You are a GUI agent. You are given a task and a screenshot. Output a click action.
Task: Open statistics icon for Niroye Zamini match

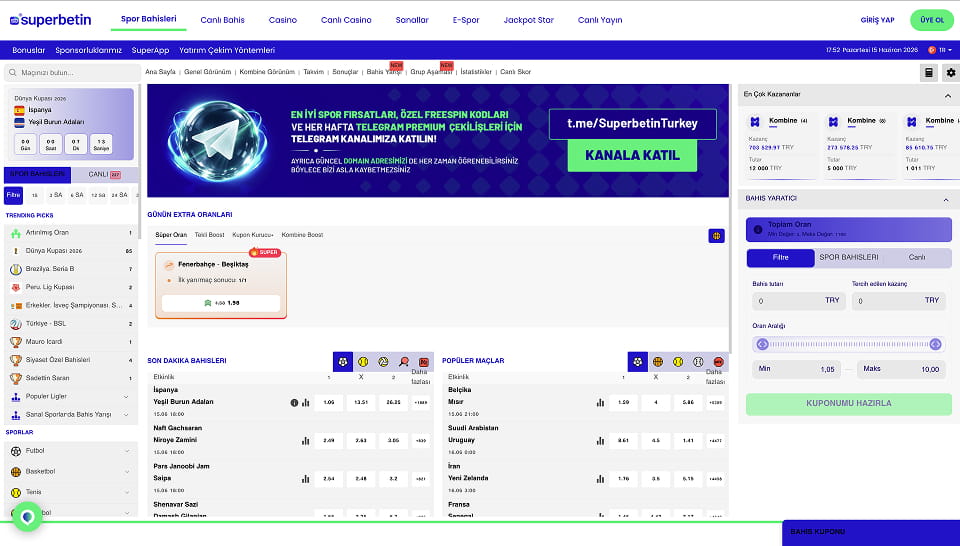click(306, 441)
